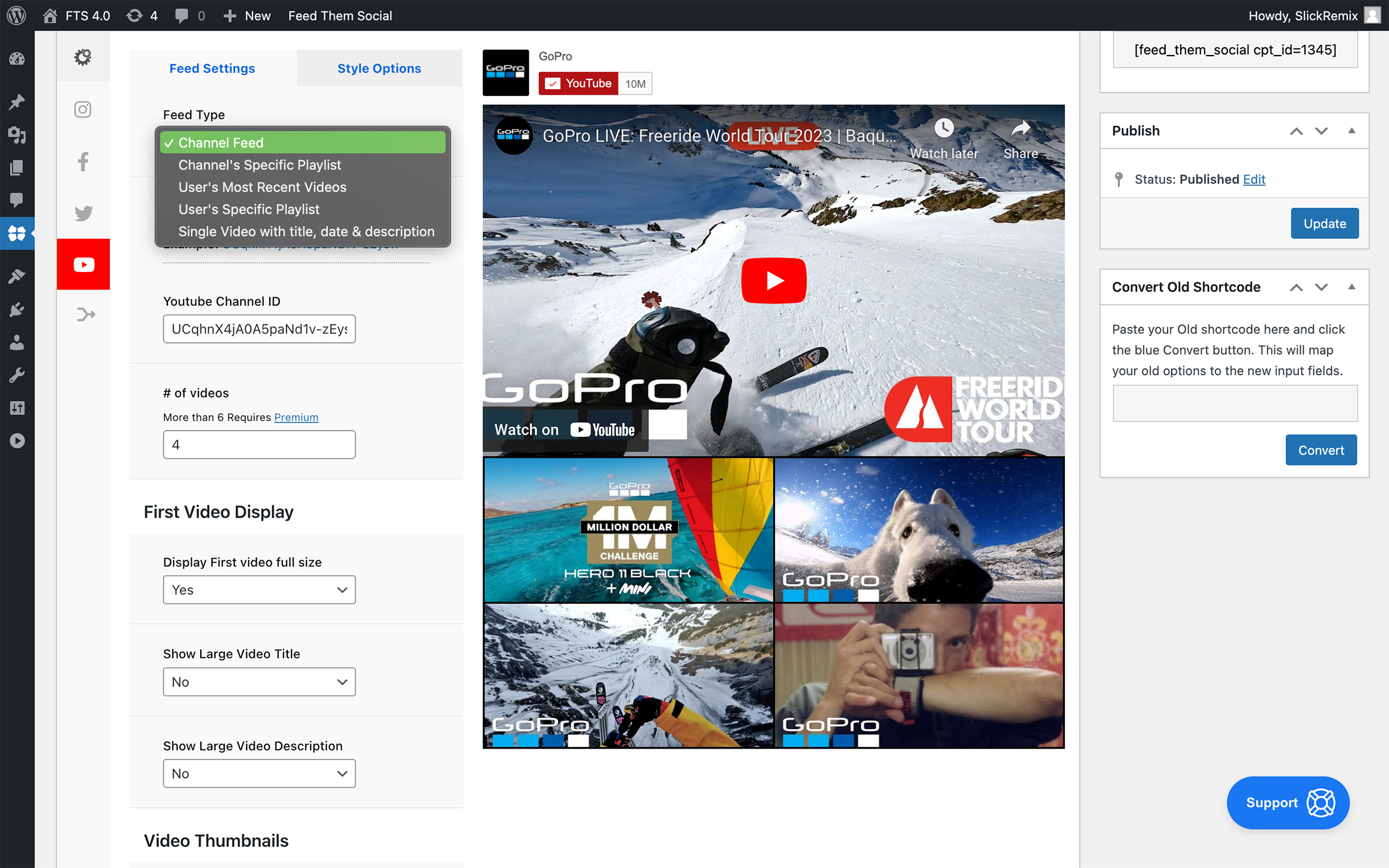Open the Support chat button
This screenshot has height=868, width=1389.
point(1288,802)
